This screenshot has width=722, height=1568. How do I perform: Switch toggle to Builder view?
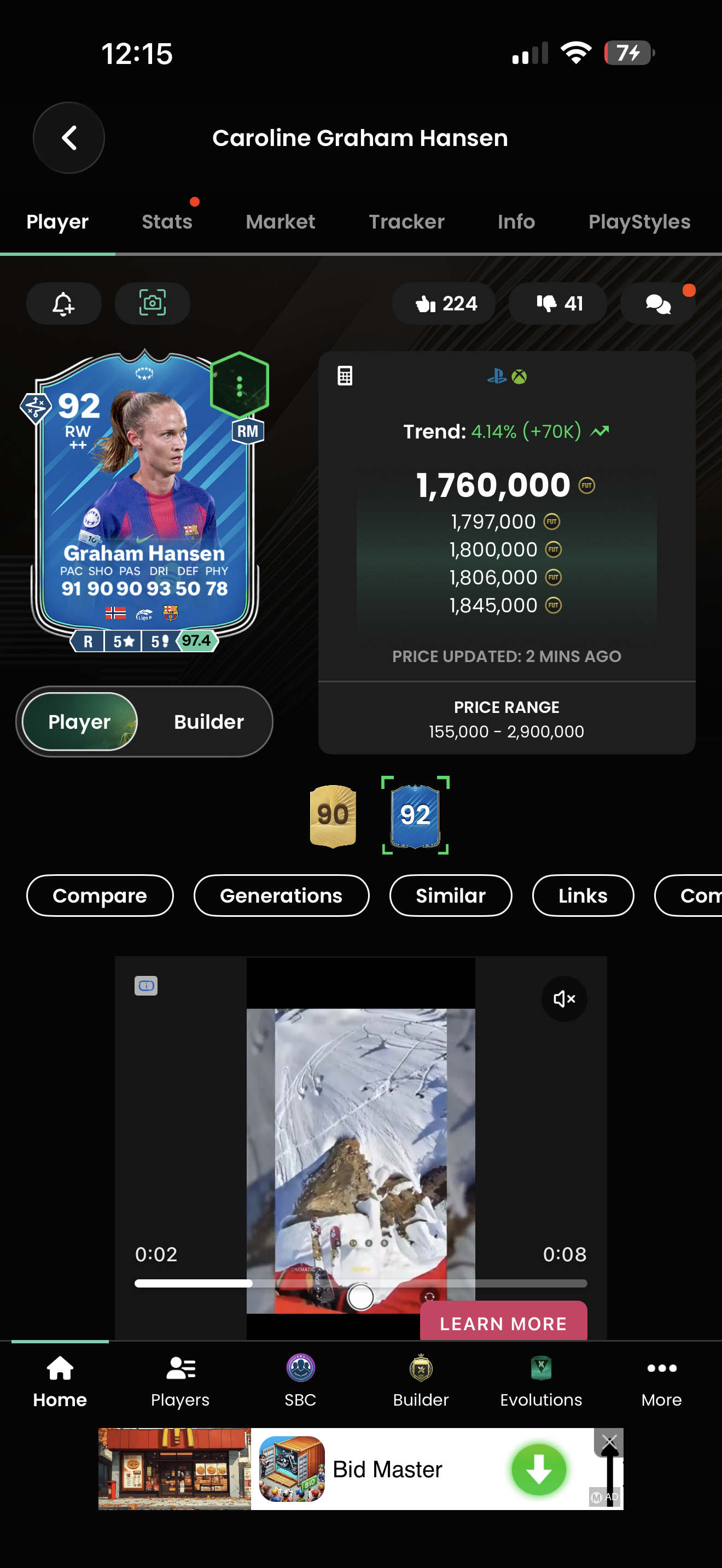209,721
